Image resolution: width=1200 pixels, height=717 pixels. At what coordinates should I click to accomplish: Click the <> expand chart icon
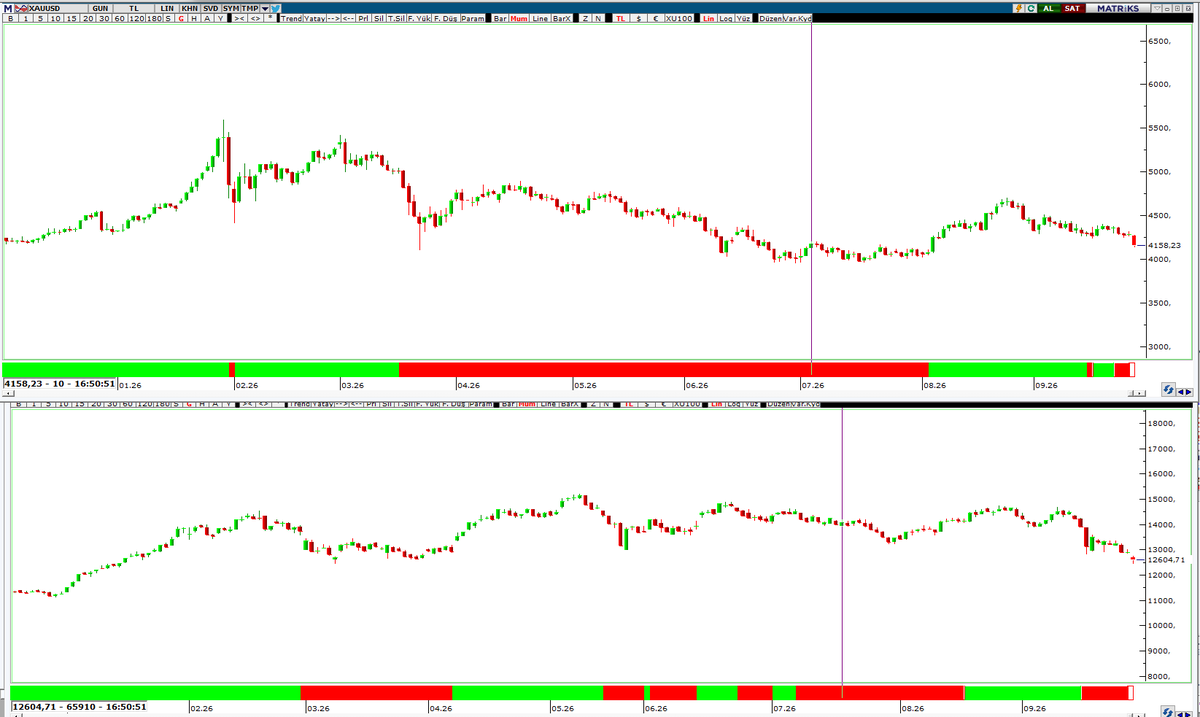[x=256, y=19]
